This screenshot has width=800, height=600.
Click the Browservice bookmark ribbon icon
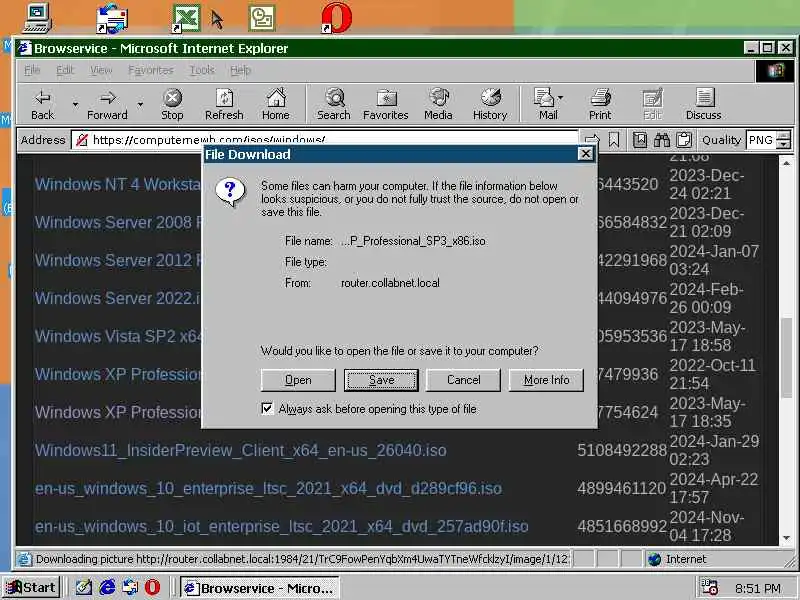pyautogui.click(x=614, y=140)
